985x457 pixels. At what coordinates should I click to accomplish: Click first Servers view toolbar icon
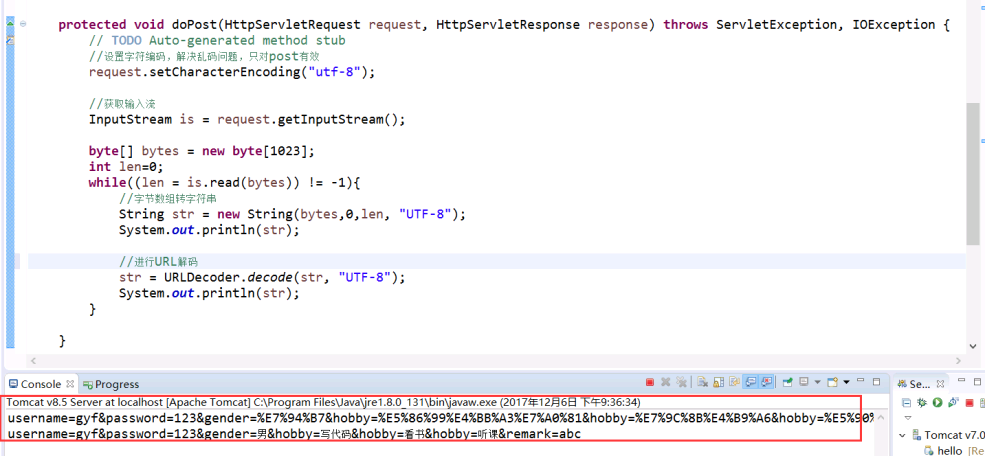pos(906,402)
